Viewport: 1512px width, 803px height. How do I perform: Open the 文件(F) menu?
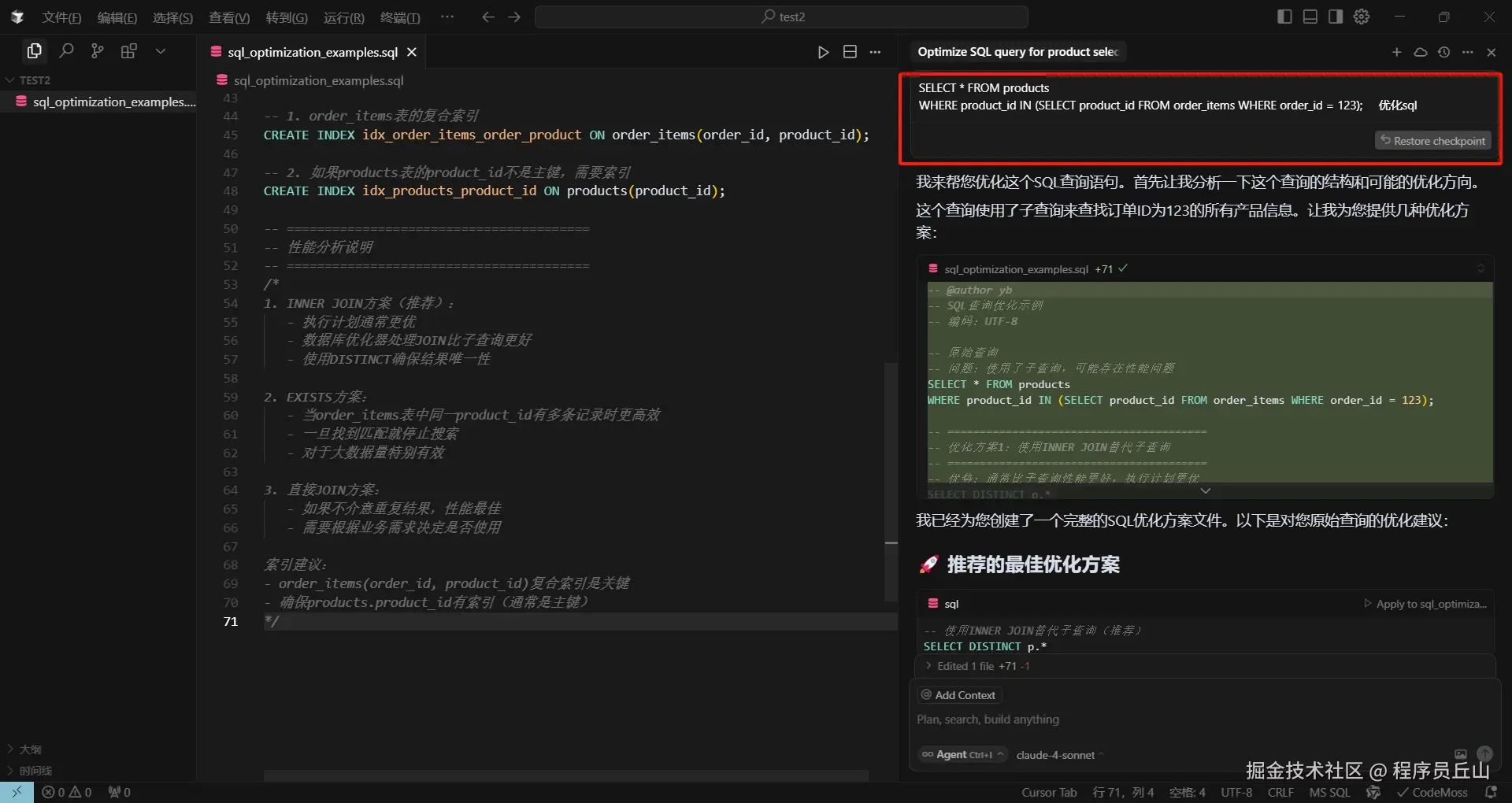(61, 17)
